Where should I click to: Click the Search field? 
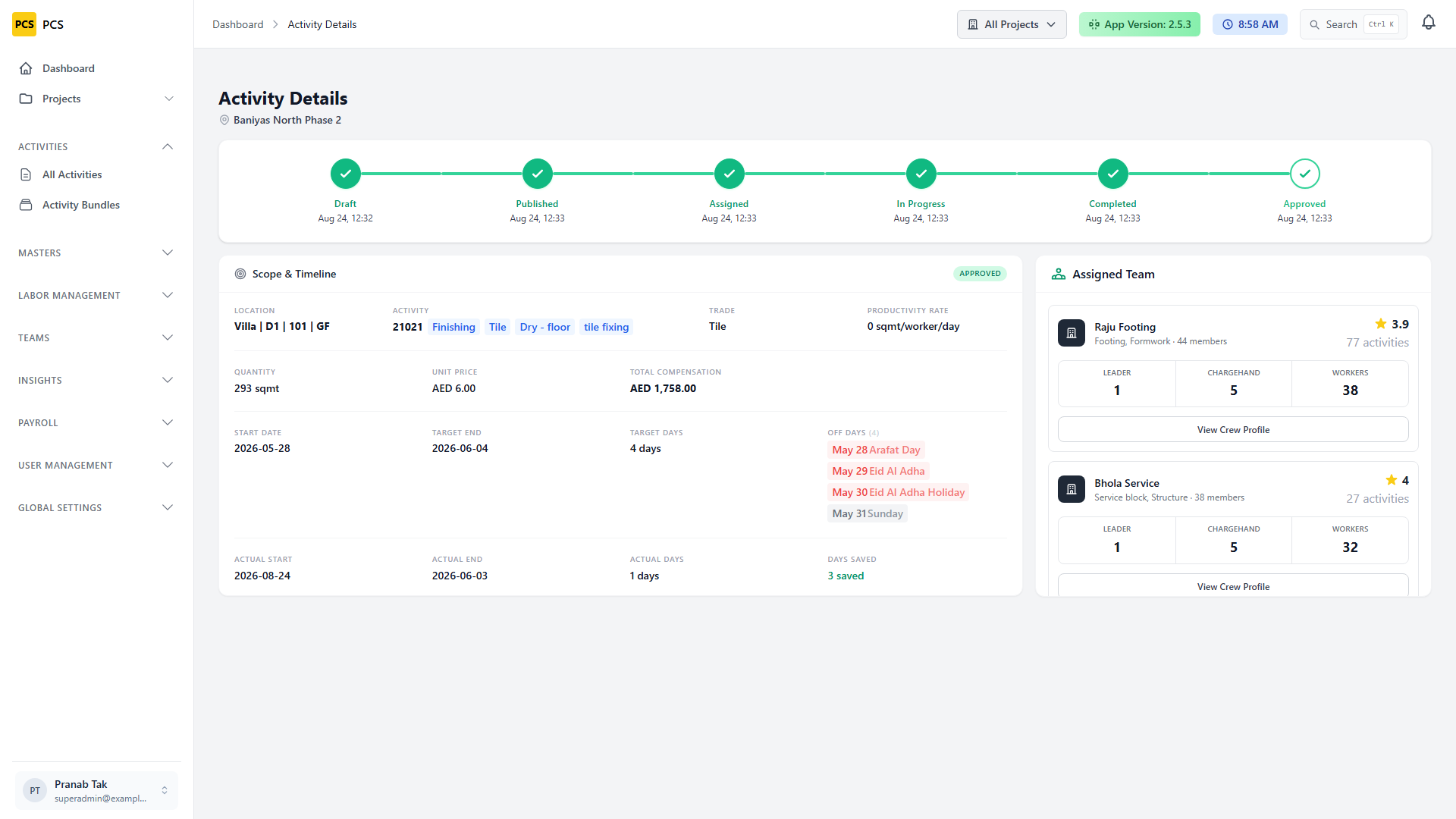pos(1354,24)
